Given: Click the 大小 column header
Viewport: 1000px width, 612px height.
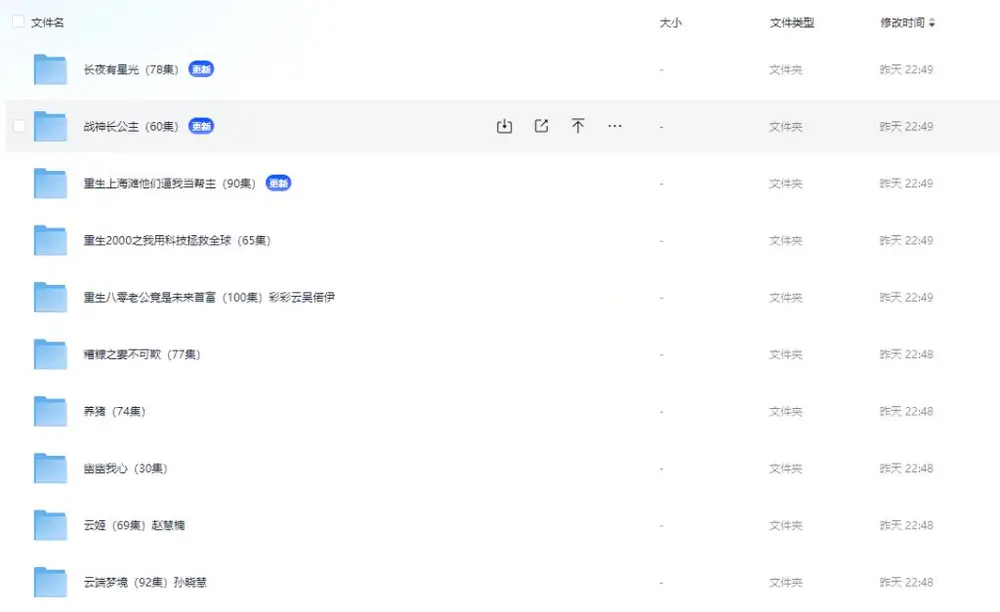Looking at the screenshot, I should (670, 23).
